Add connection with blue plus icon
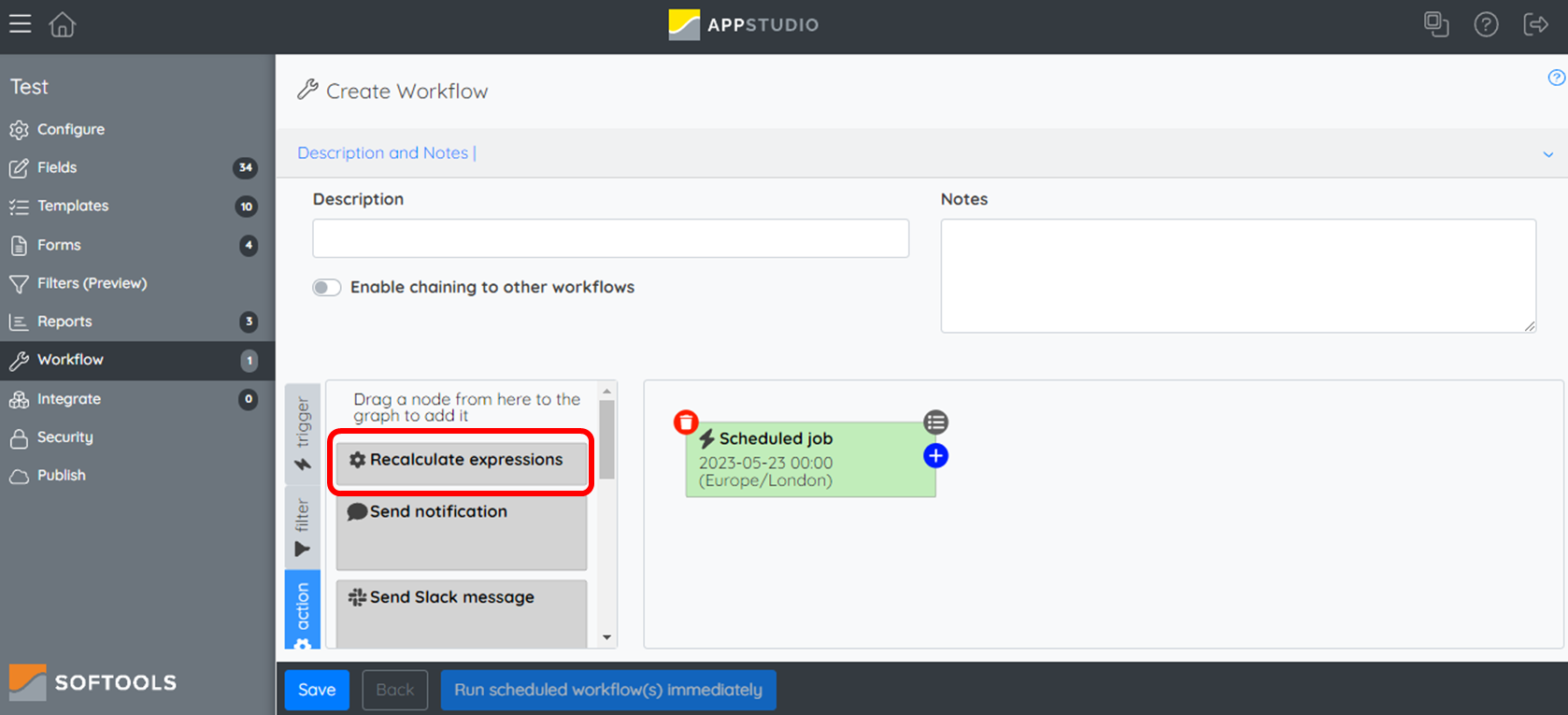Screen dimensions: 1568x715 [x=935, y=456]
